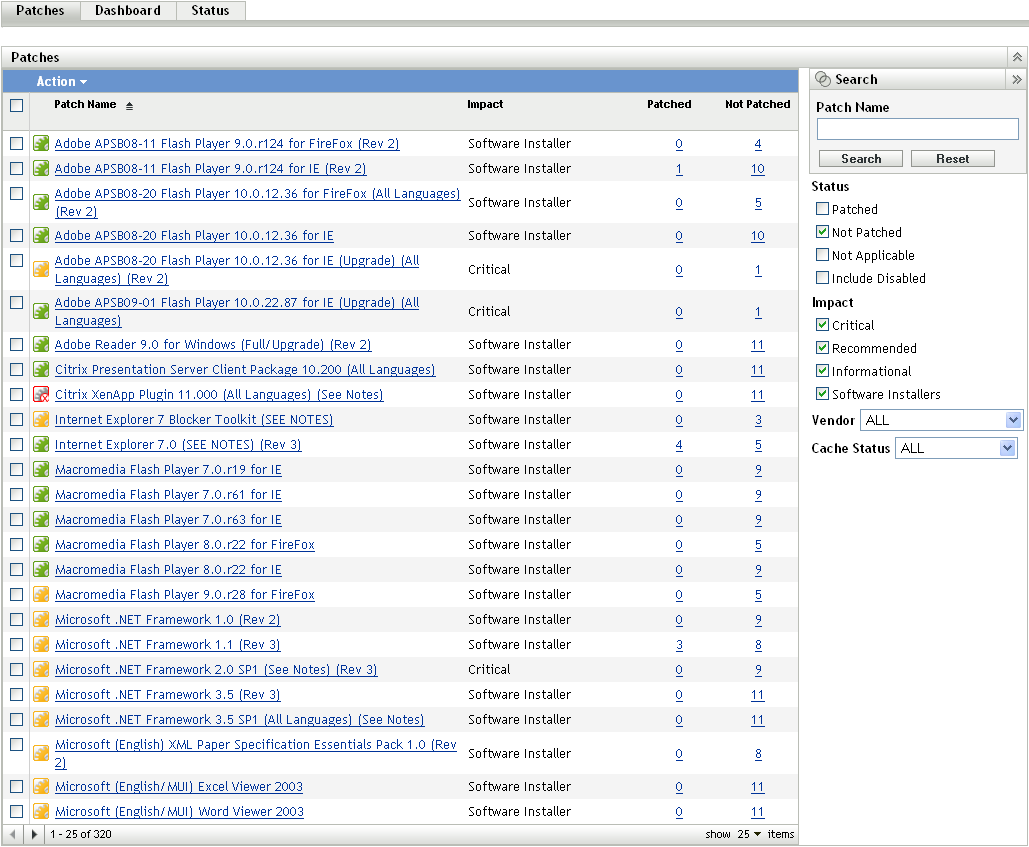Collapse the Patches panel
The width and height of the screenshot is (1029, 847).
(1017, 57)
